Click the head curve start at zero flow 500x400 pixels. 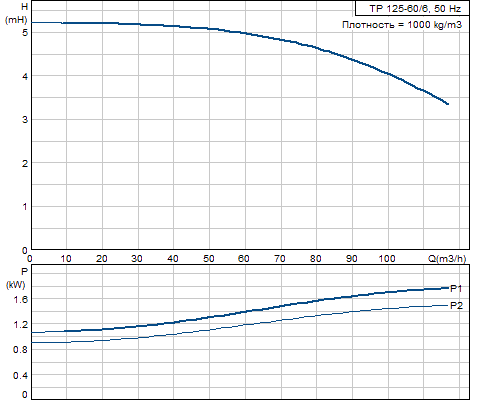[x=32, y=22]
